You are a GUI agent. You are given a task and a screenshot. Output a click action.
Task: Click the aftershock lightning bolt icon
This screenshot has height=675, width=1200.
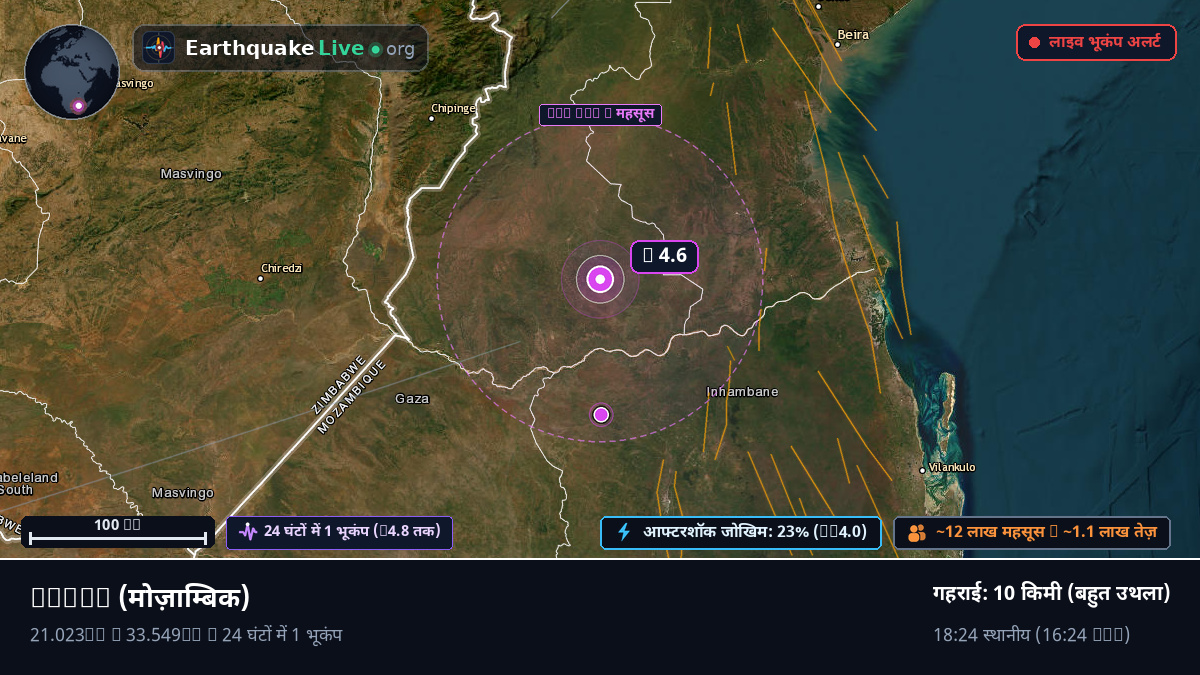pos(624,532)
